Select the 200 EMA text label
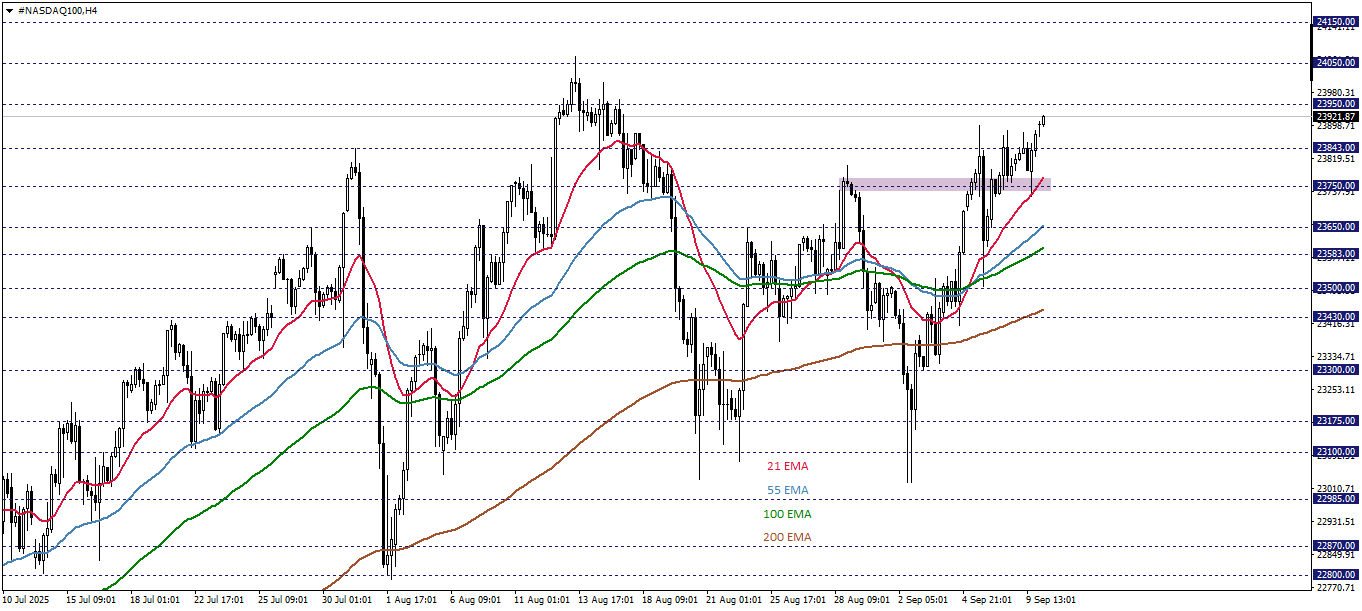Screen dimensions: 1362x611 (788, 537)
